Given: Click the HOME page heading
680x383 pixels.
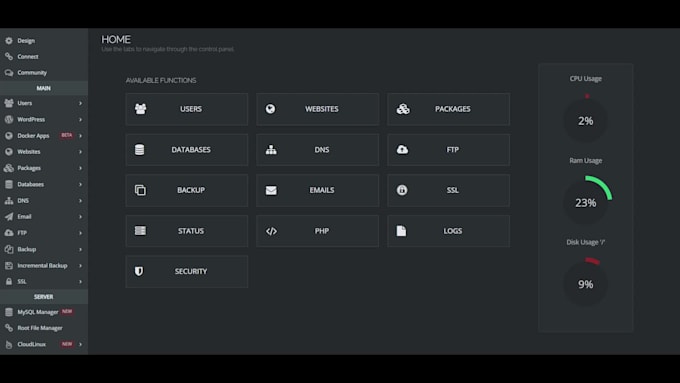Looking at the screenshot, I should click(116, 39).
